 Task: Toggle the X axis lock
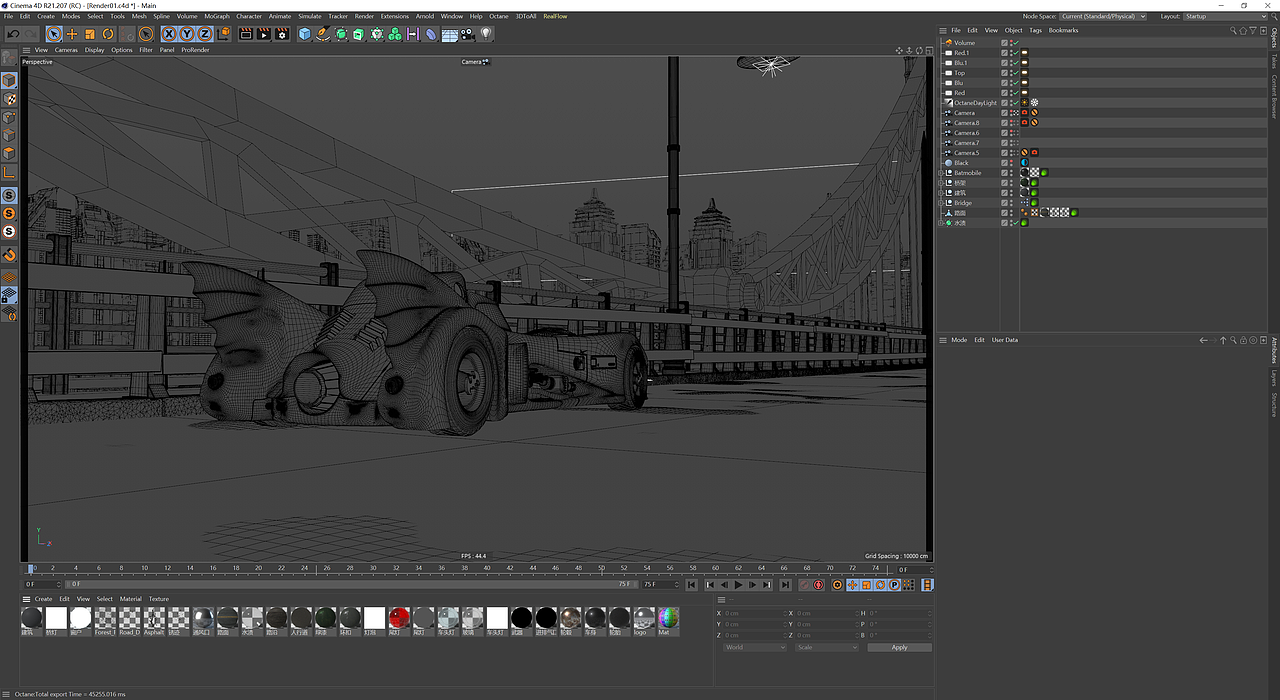point(169,34)
